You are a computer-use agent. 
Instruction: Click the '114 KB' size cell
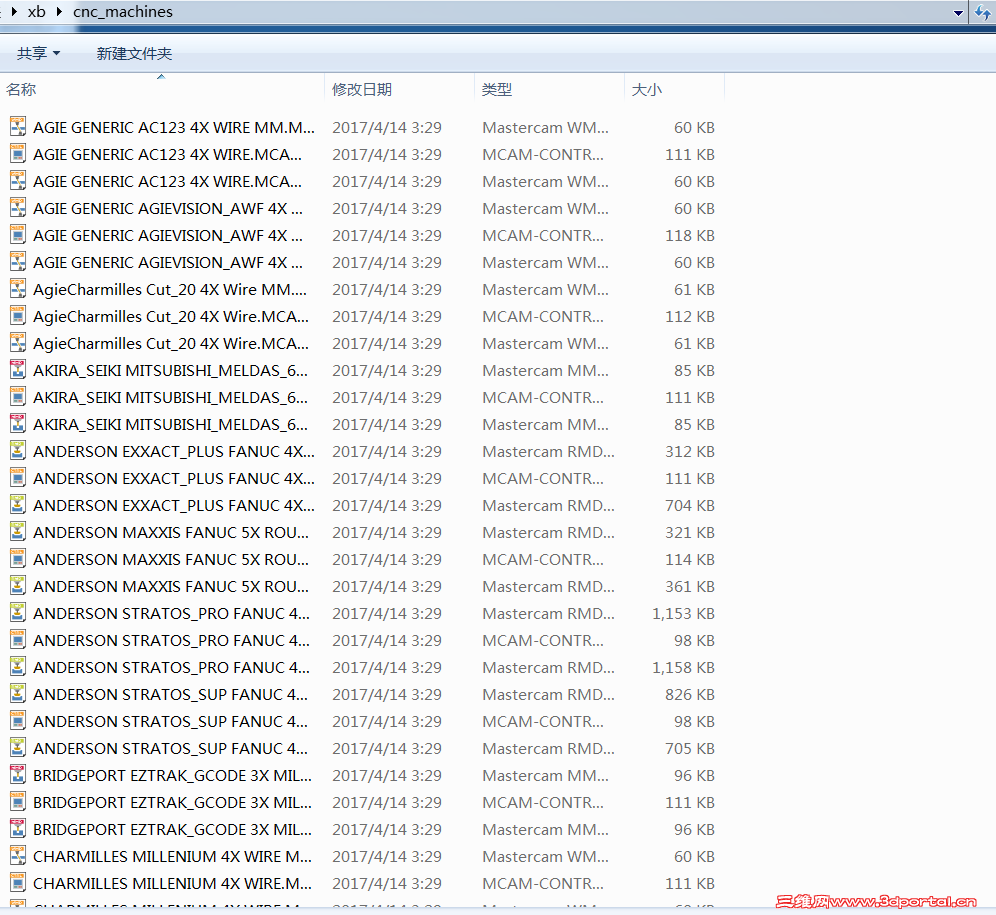(690, 560)
